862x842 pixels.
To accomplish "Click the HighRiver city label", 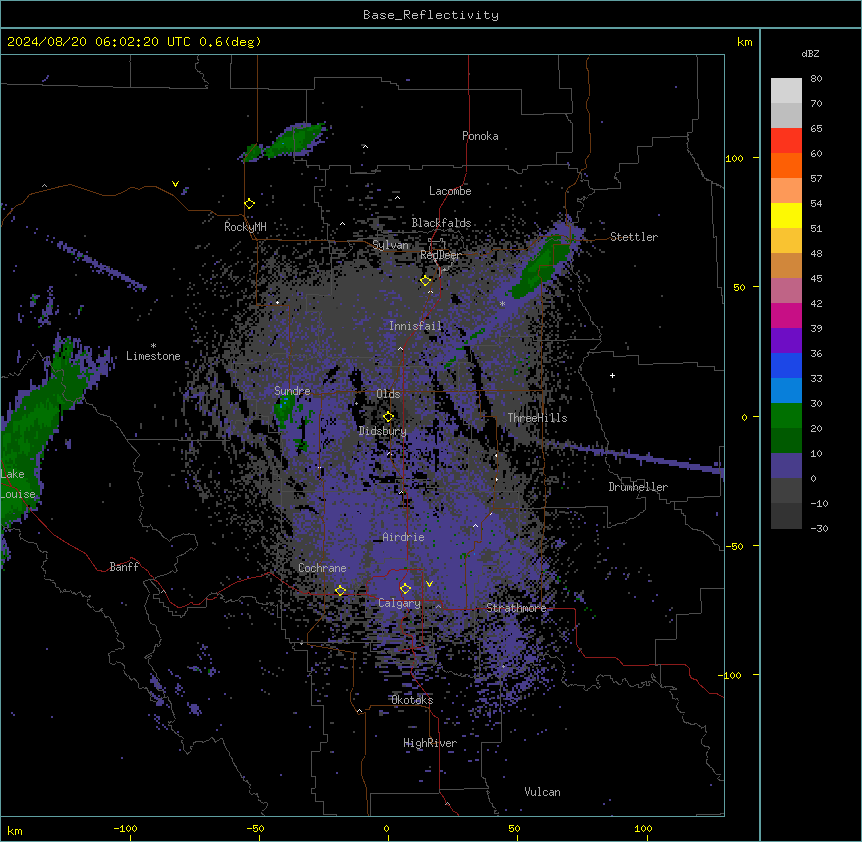I will (430, 743).
